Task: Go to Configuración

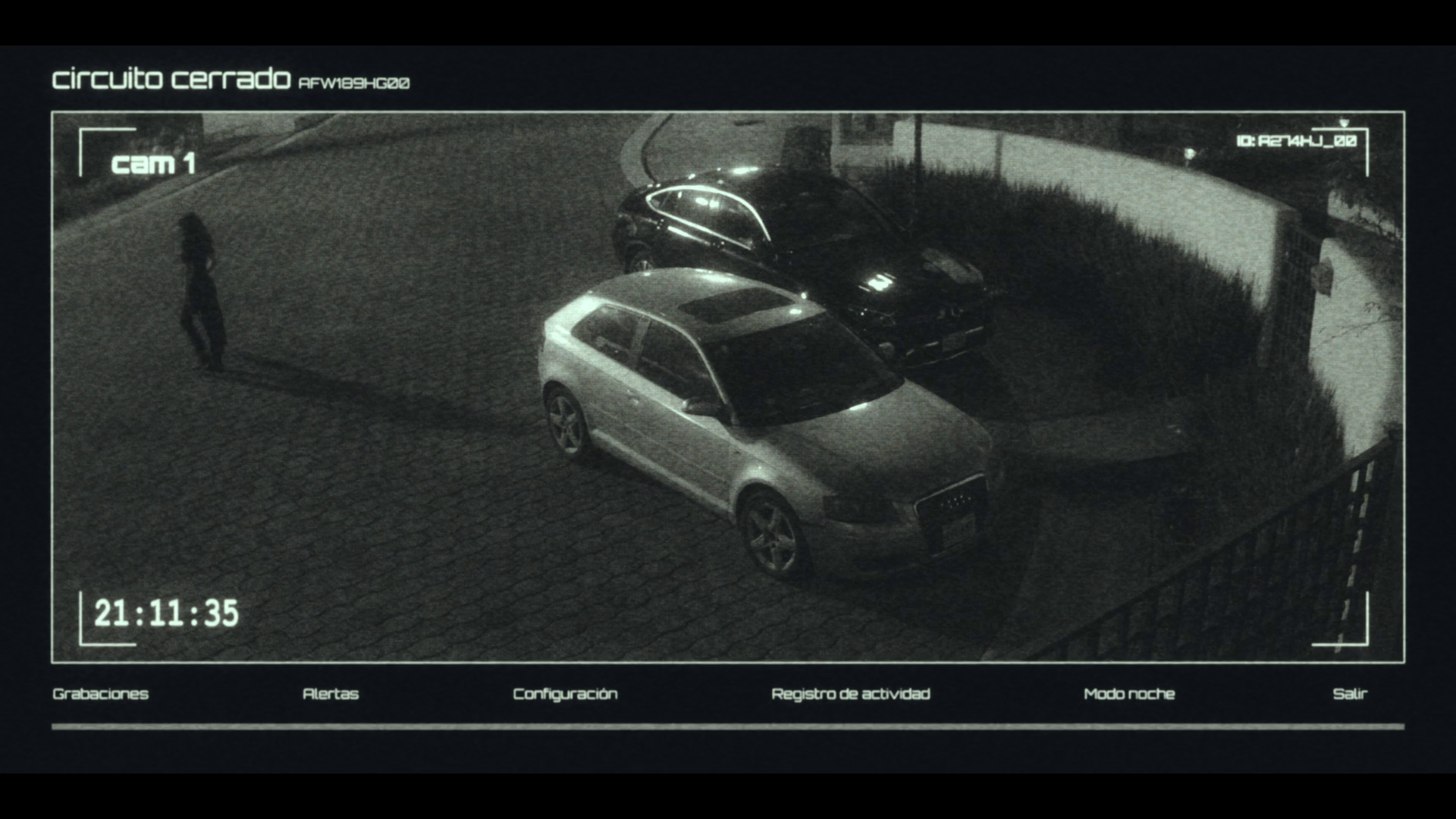Action: click(x=565, y=694)
